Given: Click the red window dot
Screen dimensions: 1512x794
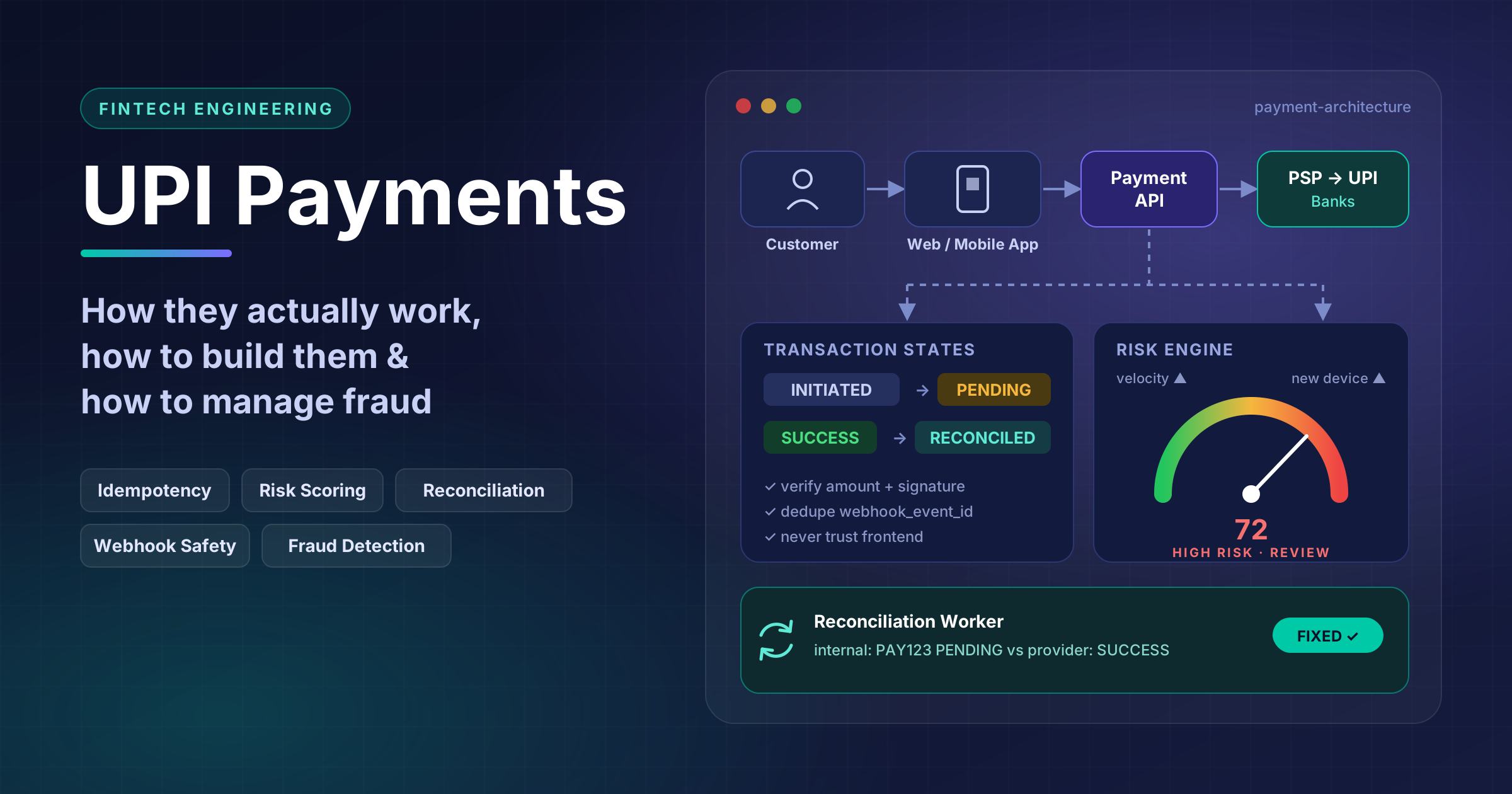Looking at the screenshot, I should point(743,106).
